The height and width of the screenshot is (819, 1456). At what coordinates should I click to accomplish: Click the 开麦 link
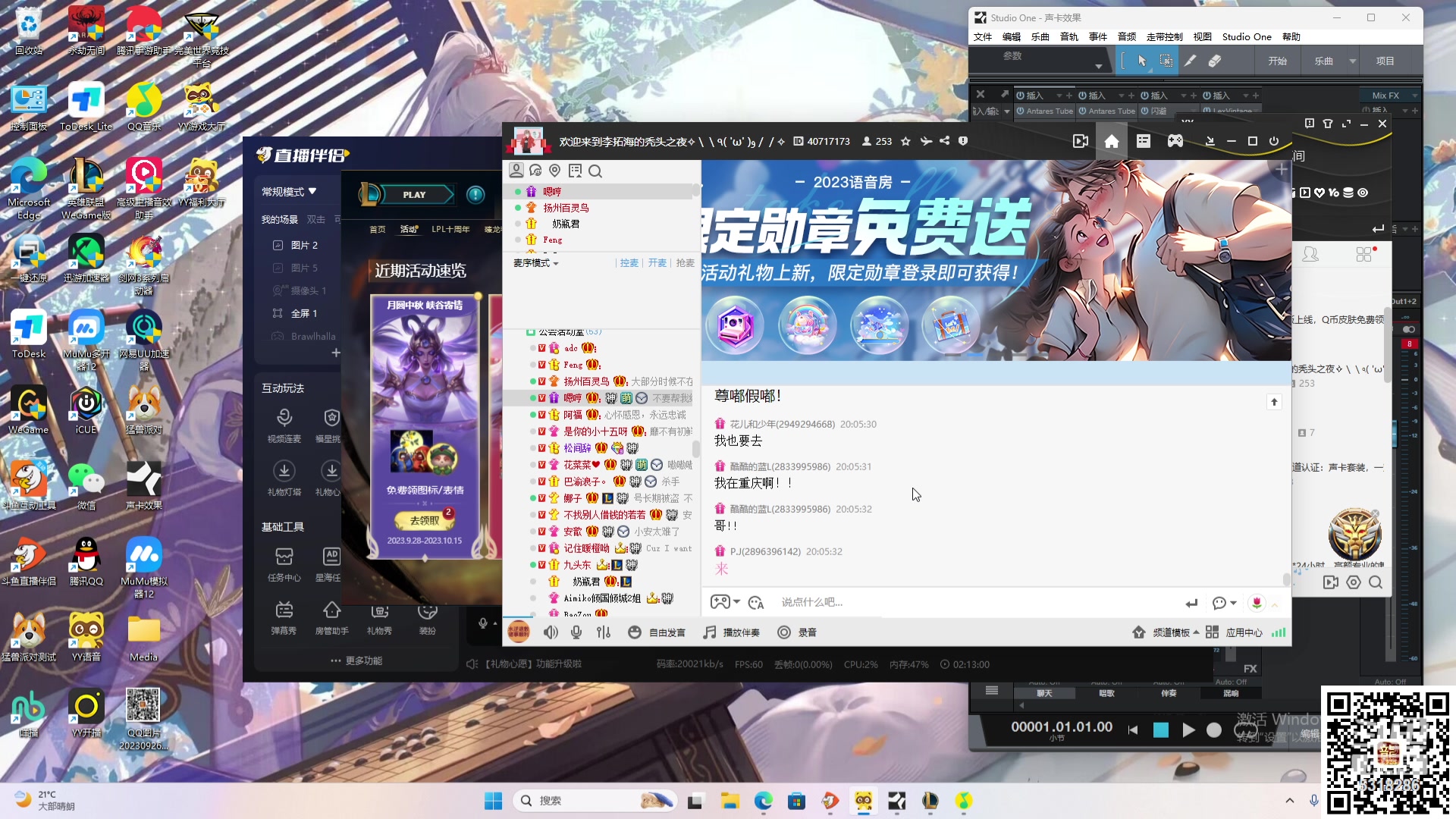(657, 263)
